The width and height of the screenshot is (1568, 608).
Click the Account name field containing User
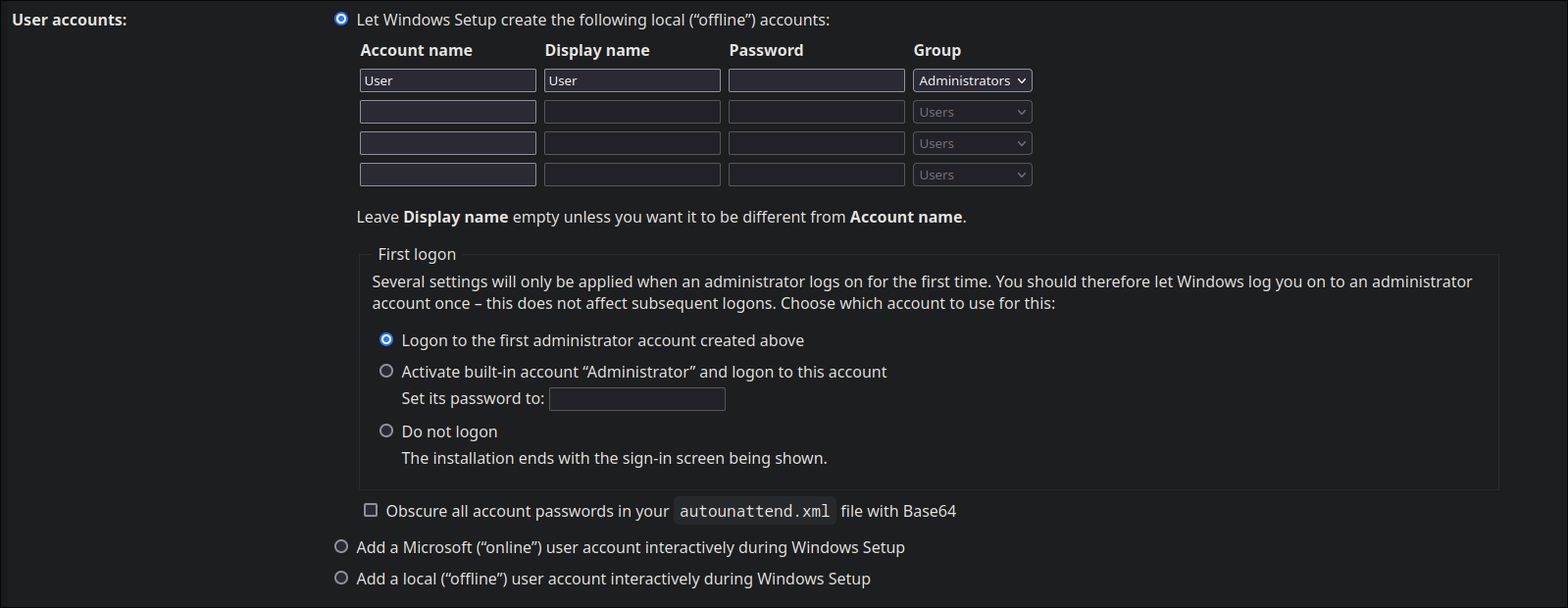(447, 79)
